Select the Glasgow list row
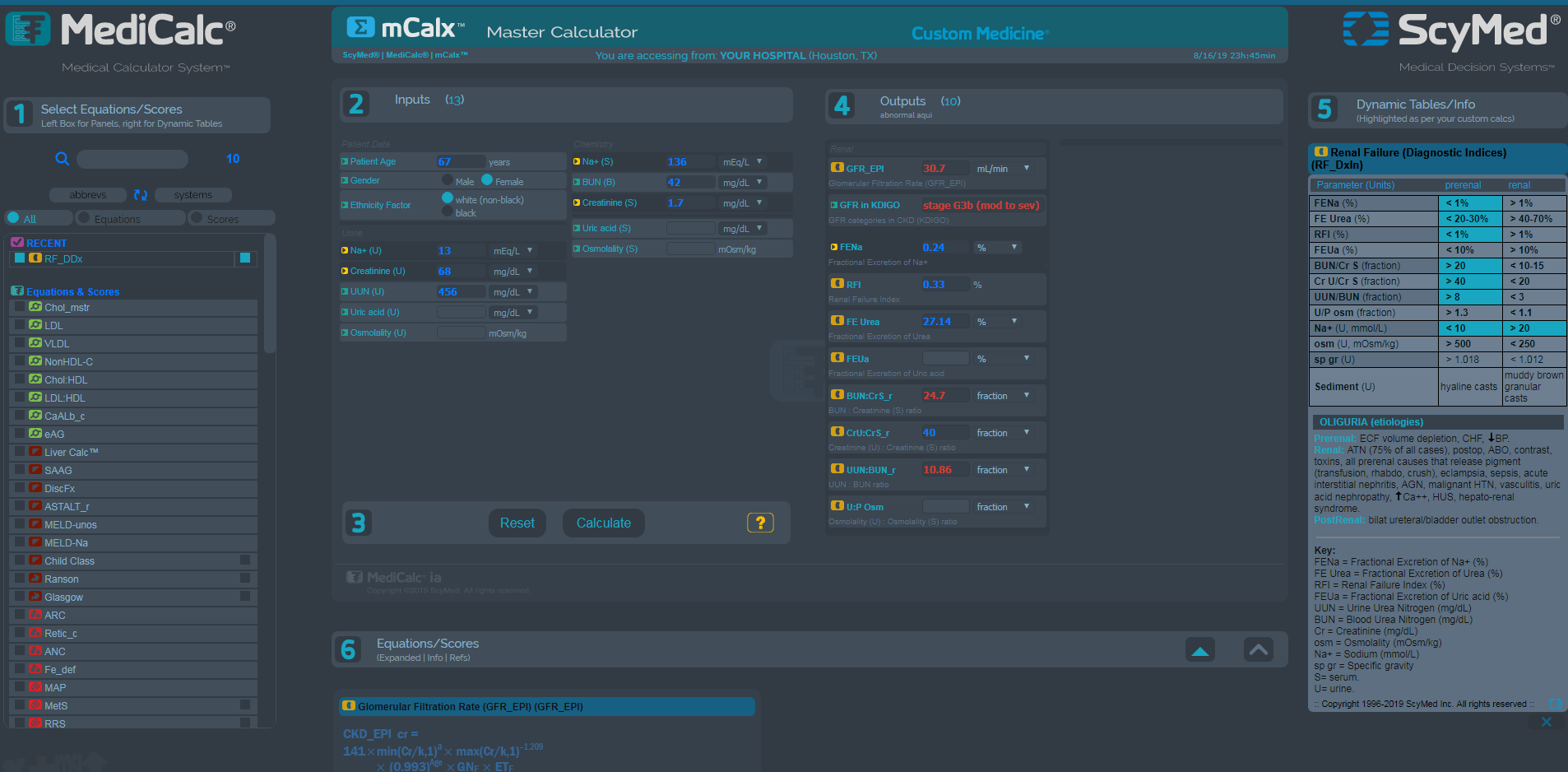This screenshot has width=1568, height=772. coord(133,597)
